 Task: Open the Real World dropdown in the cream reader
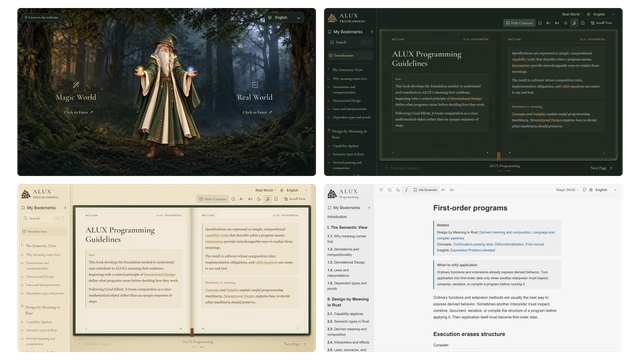click(x=266, y=190)
